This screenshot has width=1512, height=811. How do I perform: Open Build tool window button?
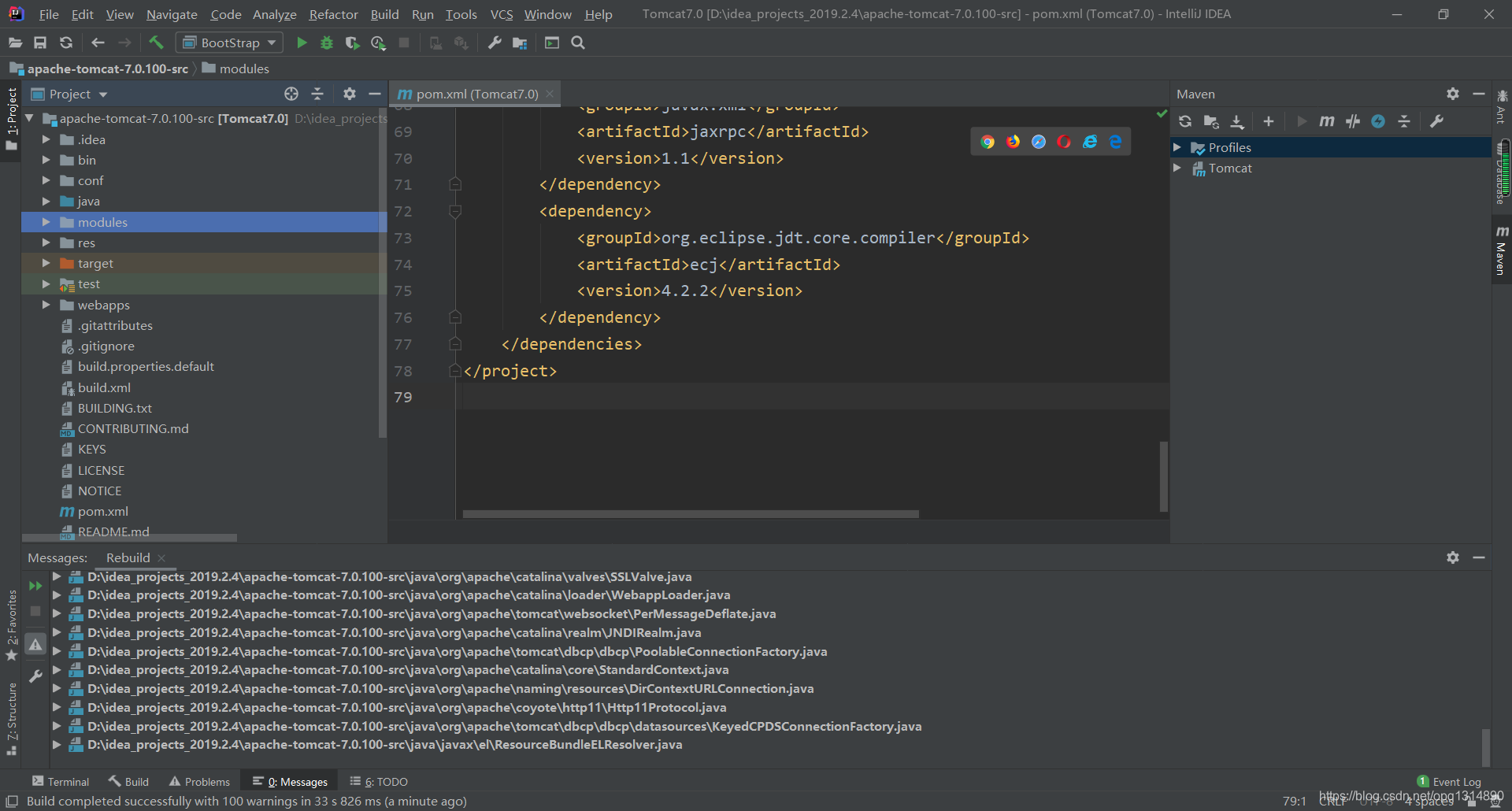[129, 781]
